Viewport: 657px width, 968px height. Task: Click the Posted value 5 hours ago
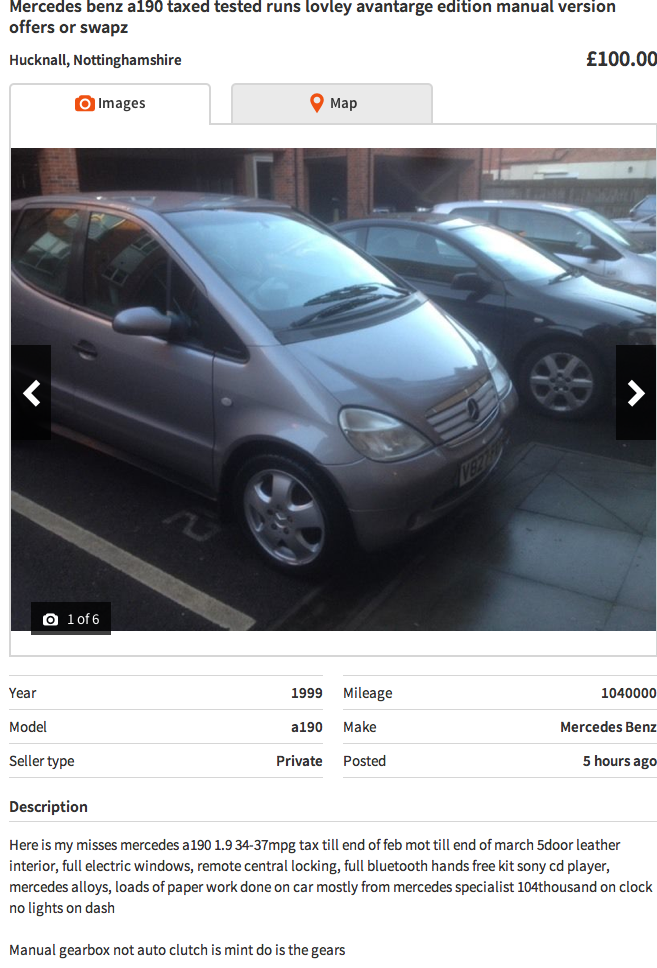click(619, 761)
